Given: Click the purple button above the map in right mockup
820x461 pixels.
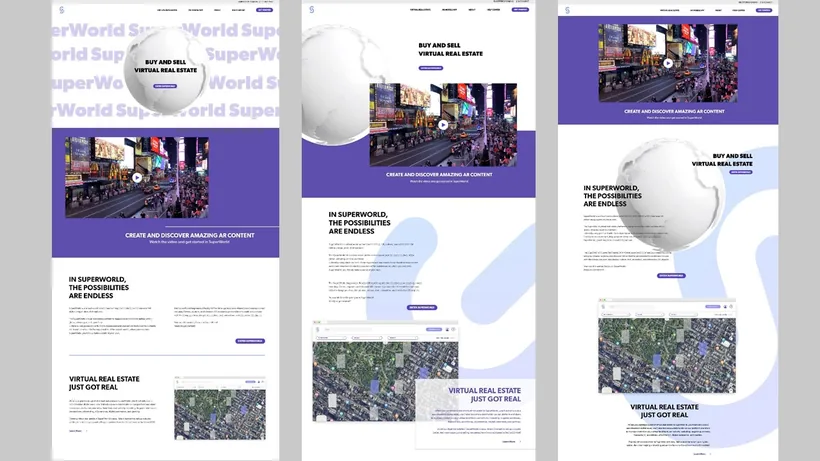Looking at the screenshot, I should tap(671, 275).
